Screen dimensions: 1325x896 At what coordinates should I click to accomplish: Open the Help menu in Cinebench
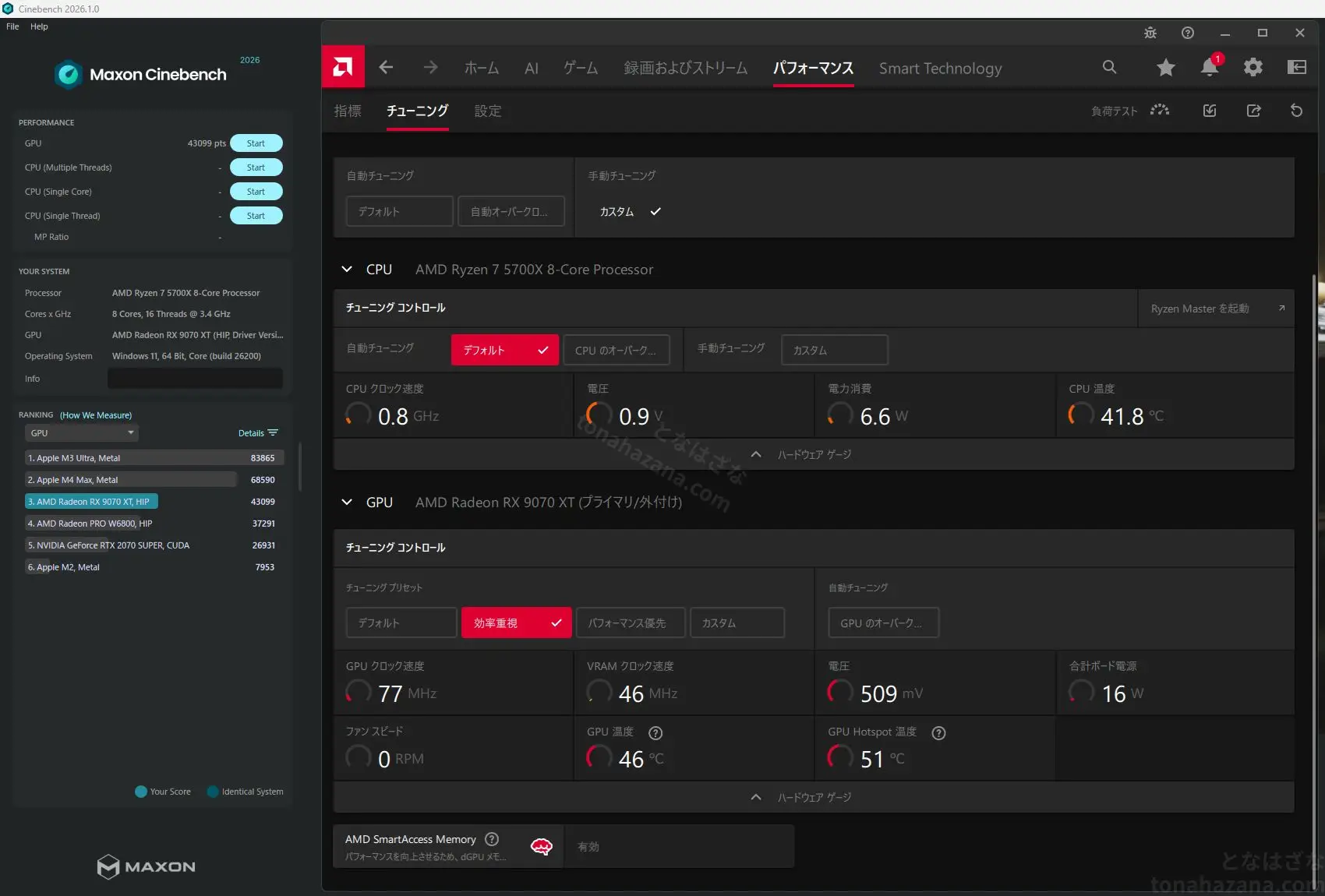[39, 26]
